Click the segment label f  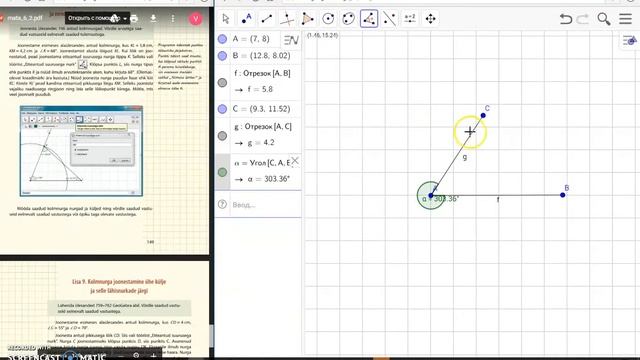point(498,200)
